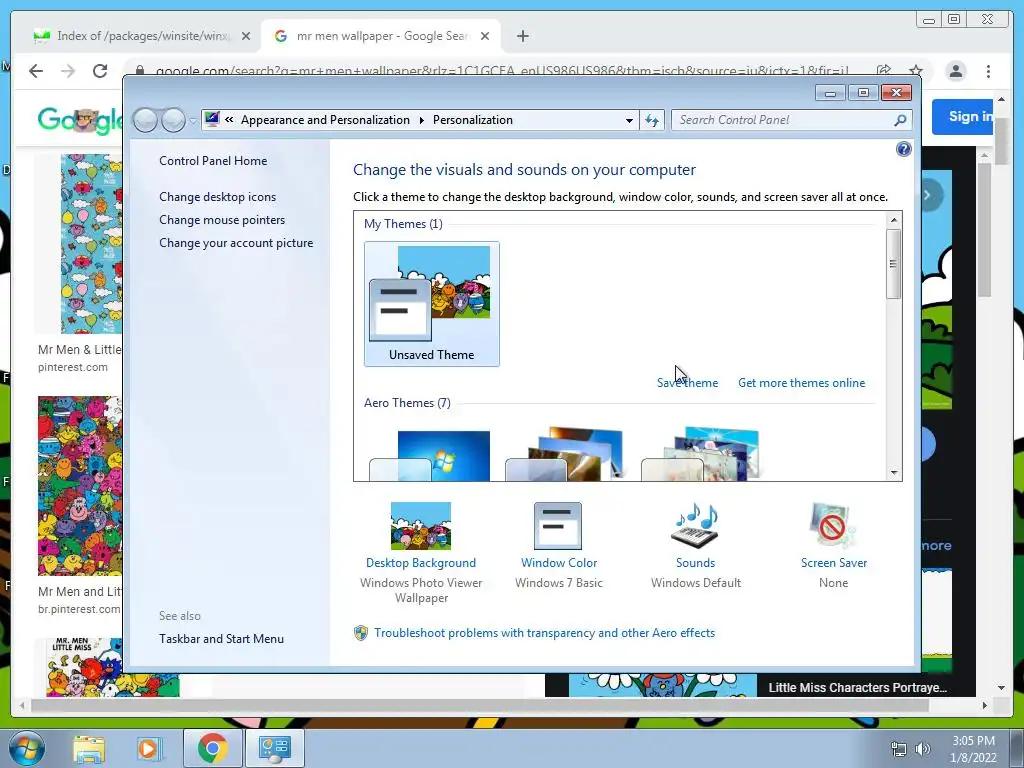
Task: Click the Control Panel back arrow button
Action: click(x=146, y=120)
